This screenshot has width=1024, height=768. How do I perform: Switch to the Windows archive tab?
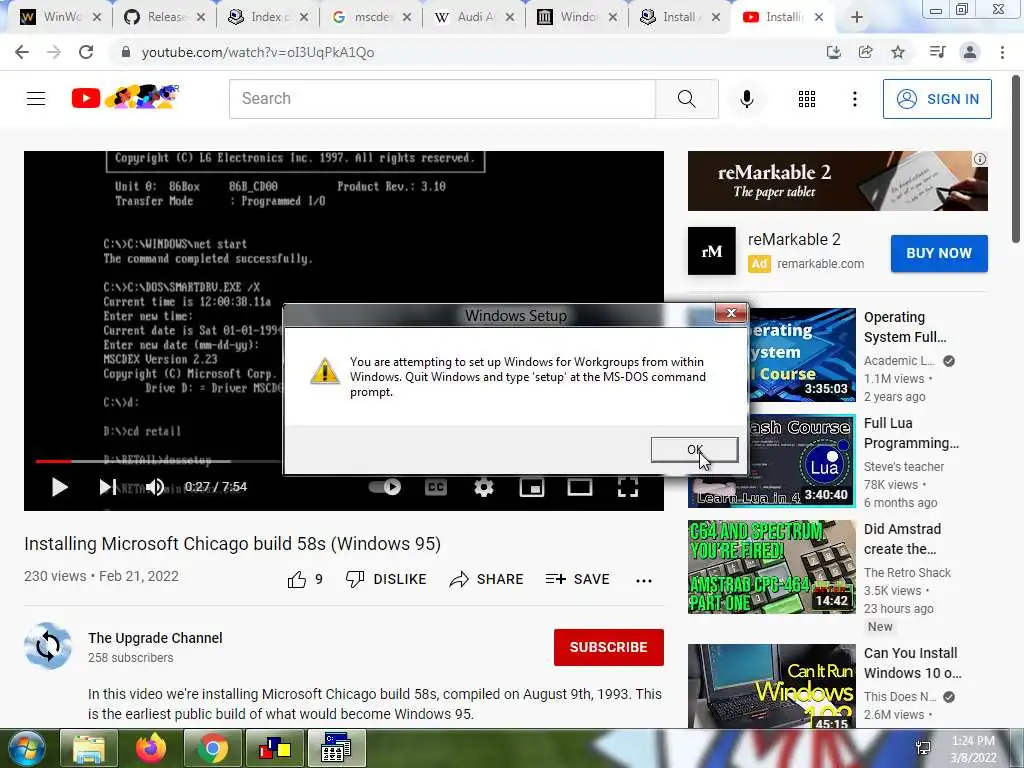577,17
